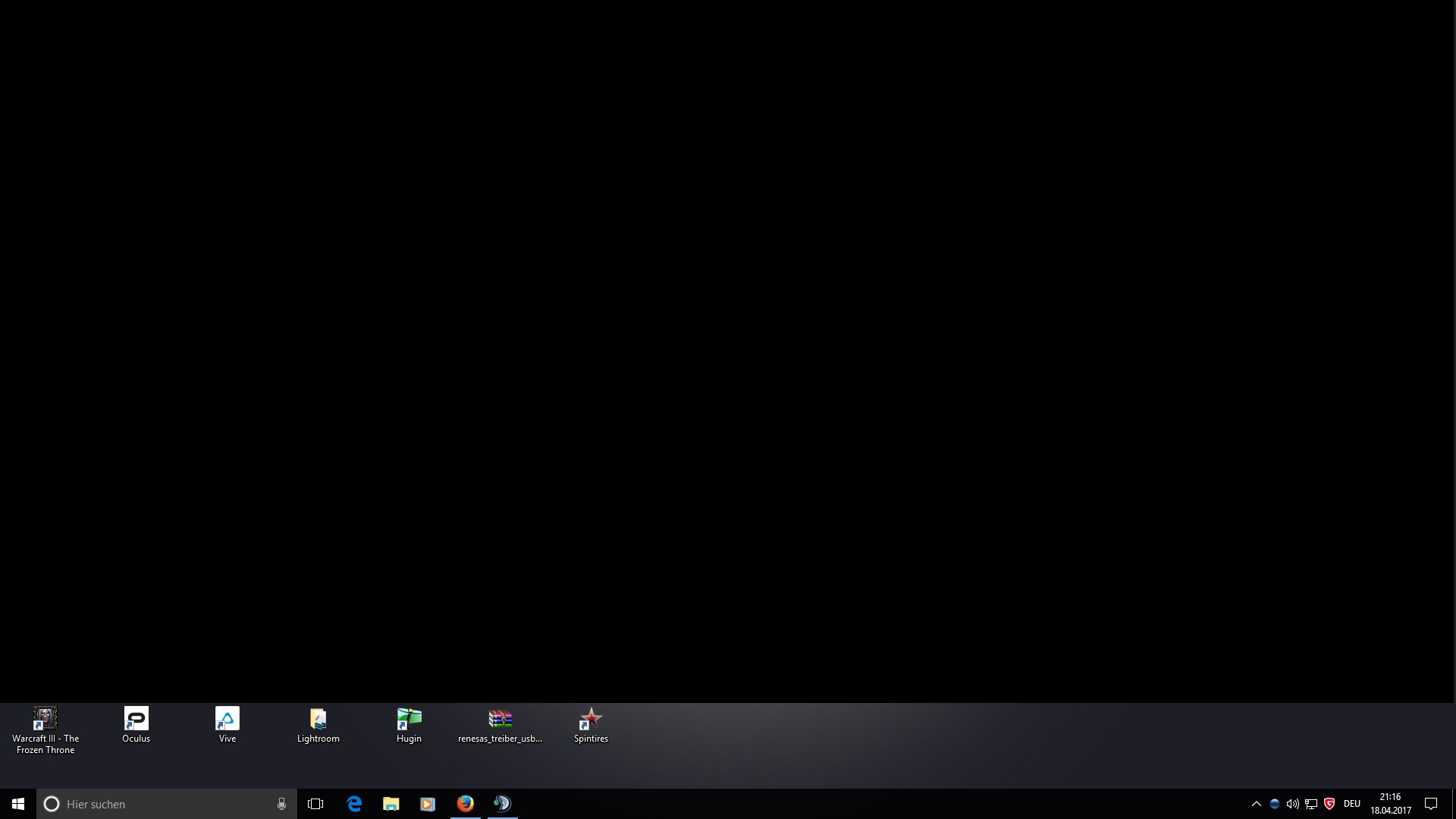Activate Cortana microphone in search bar

(x=281, y=804)
